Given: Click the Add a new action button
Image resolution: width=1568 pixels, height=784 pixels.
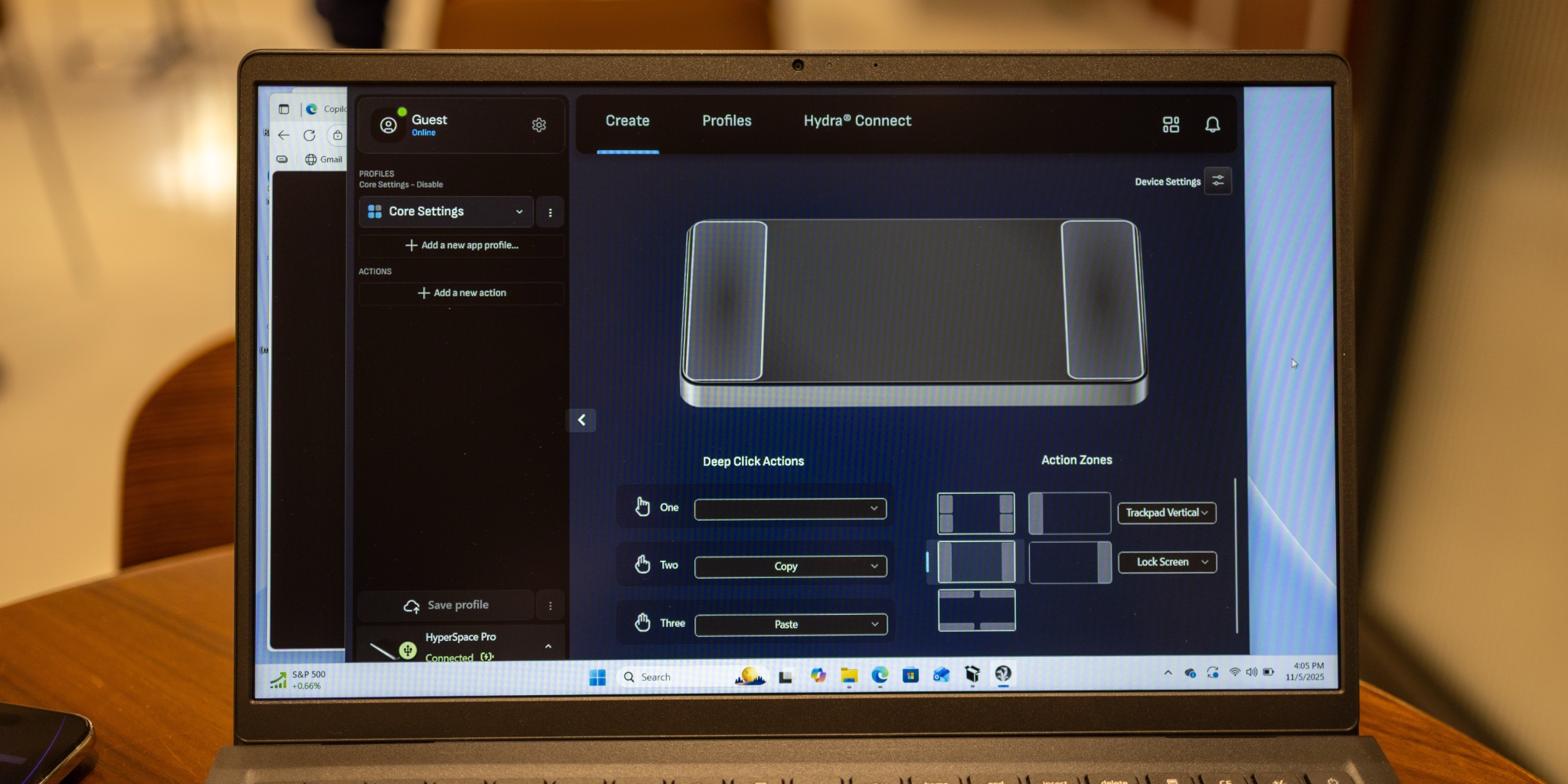Looking at the screenshot, I should click(x=462, y=292).
